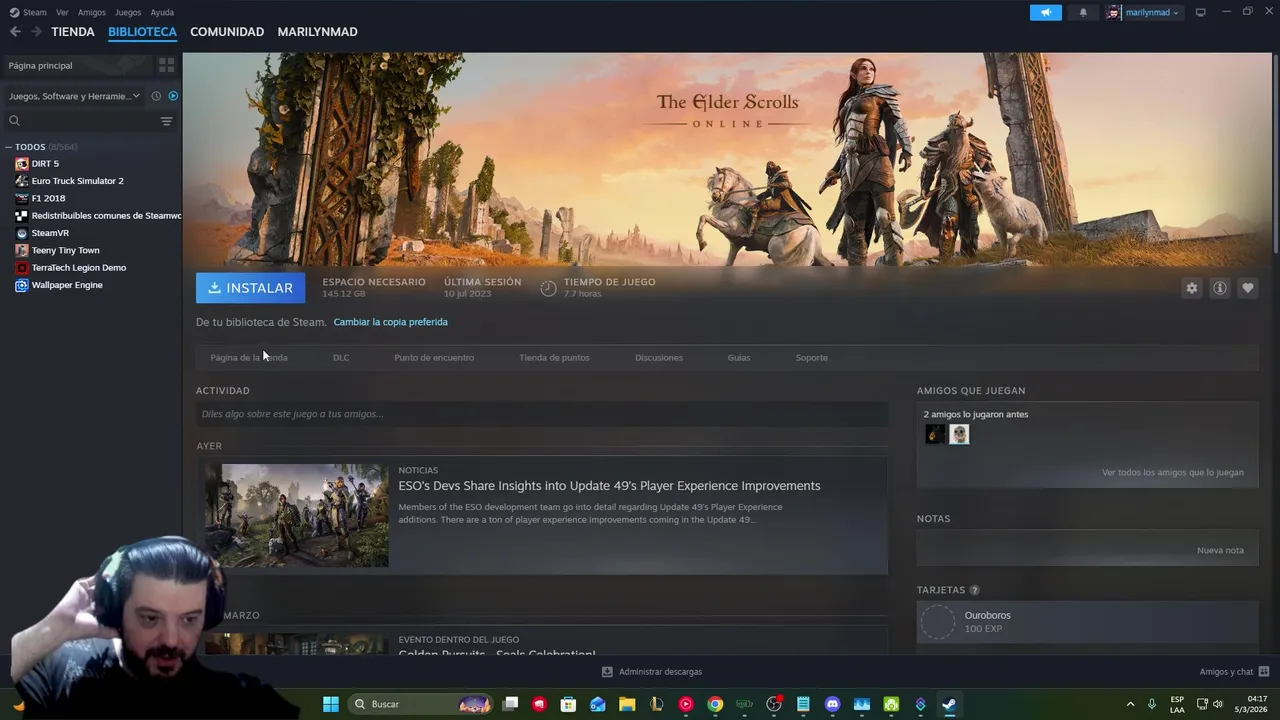The width and height of the screenshot is (1280, 720).
Task: Open ESO Update 49 news thumbnail
Action: (297, 515)
